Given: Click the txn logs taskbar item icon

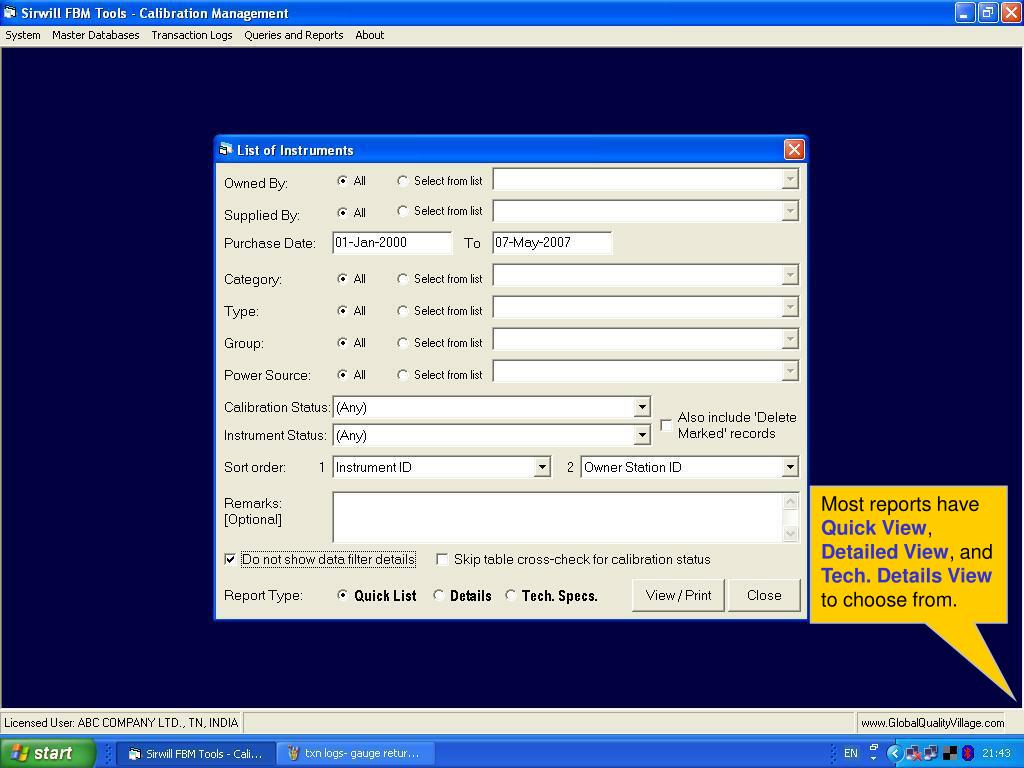Looking at the screenshot, I should point(293,753).
